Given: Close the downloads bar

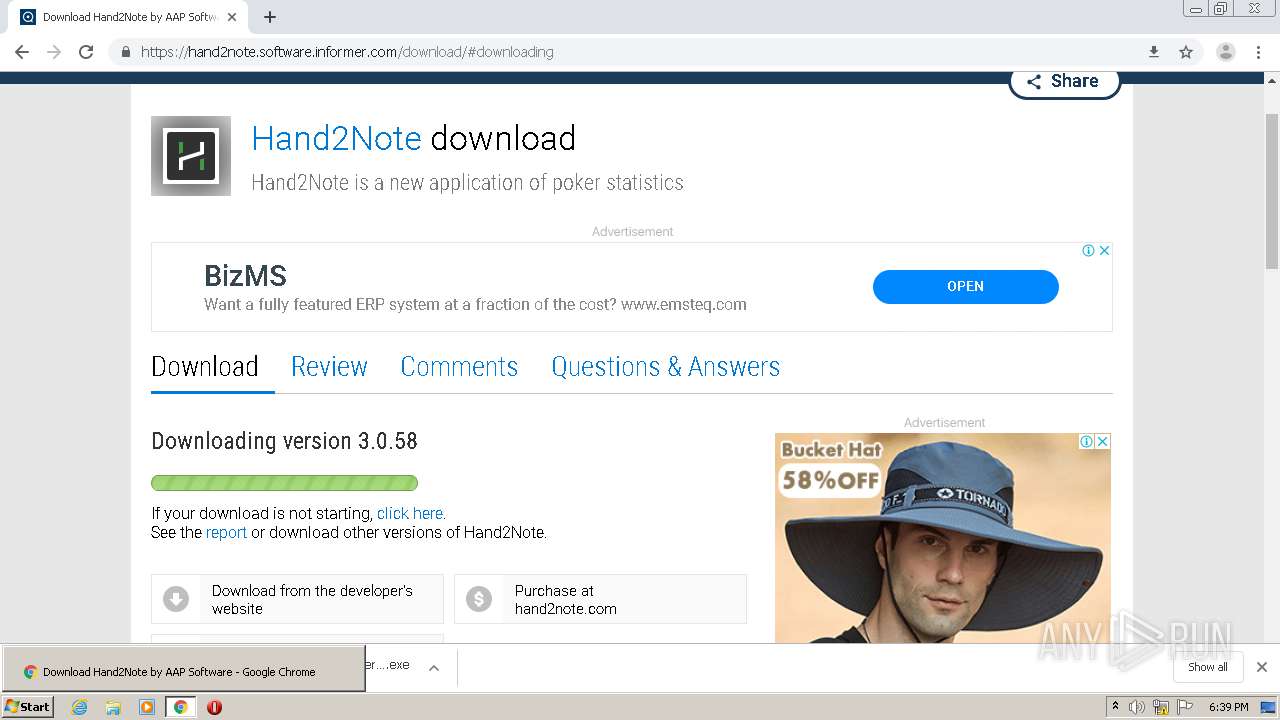Looking at the screenshot, I should coord(1262,667).
